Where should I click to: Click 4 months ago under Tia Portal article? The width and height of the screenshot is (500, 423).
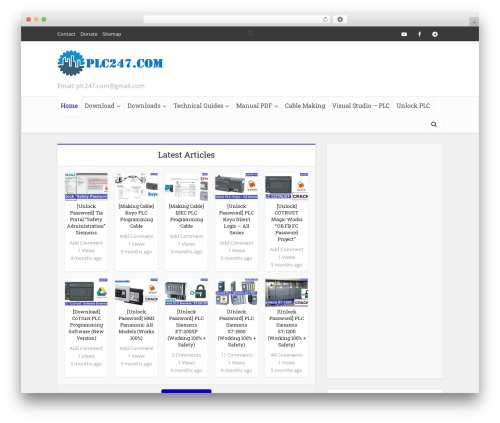click(86, 258)
